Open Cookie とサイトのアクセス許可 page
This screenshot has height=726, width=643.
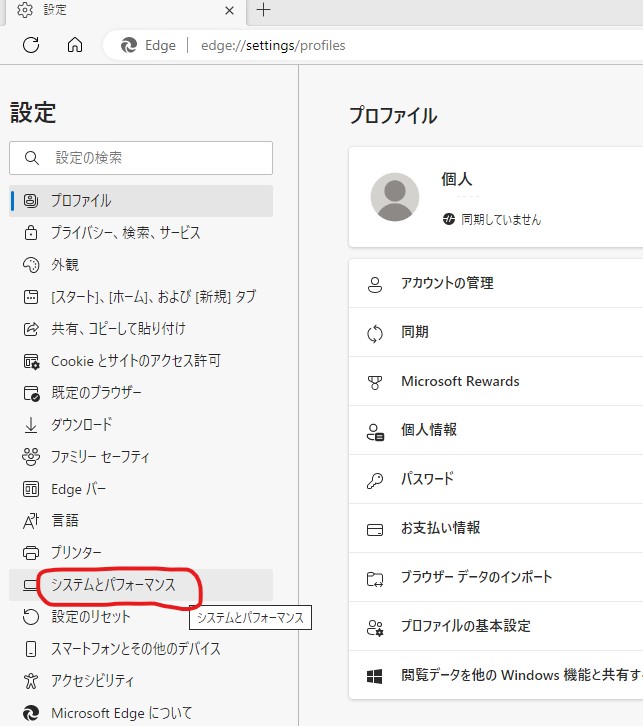[x=141, y=361]
